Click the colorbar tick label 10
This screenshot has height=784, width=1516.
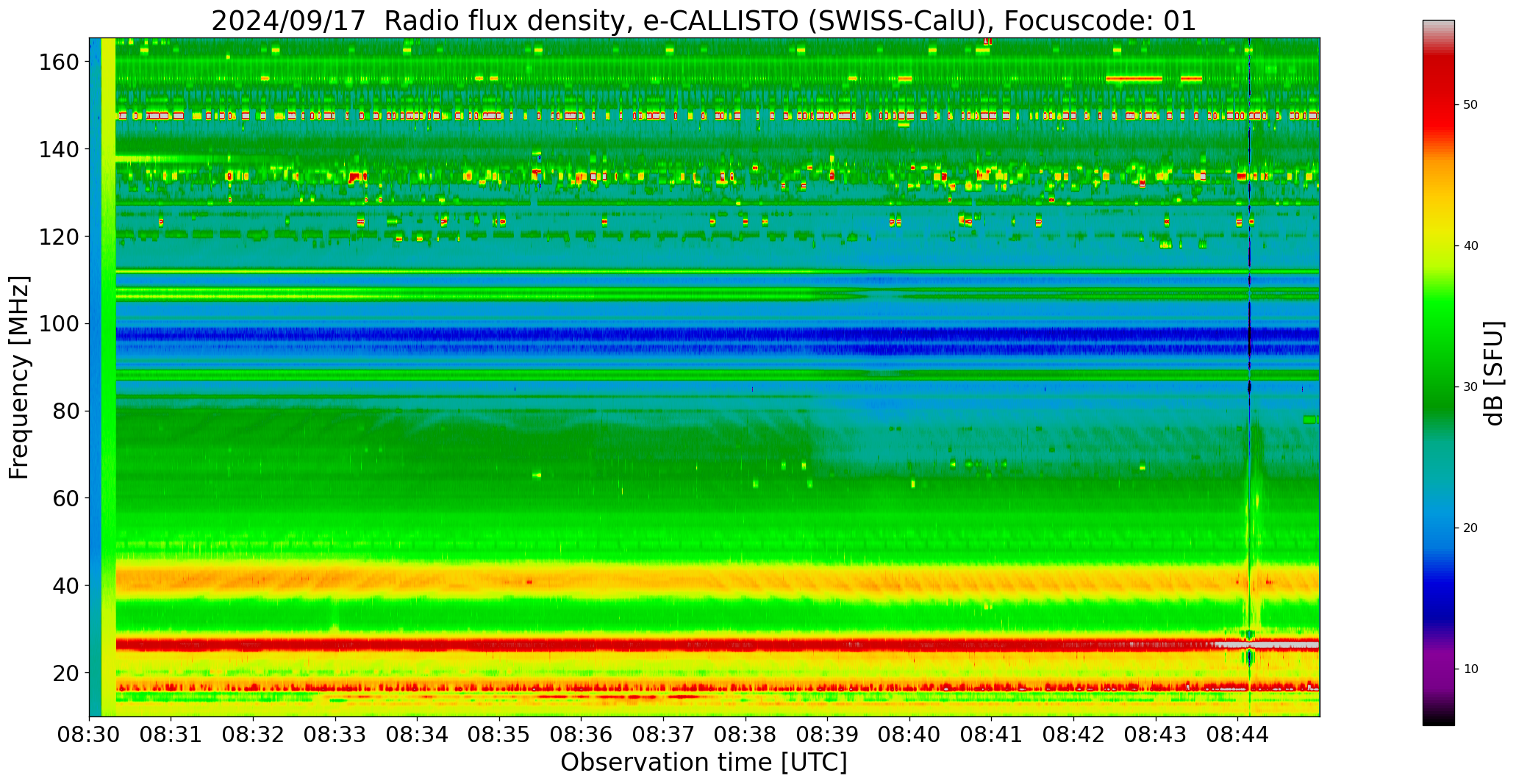pos(1470,669)
